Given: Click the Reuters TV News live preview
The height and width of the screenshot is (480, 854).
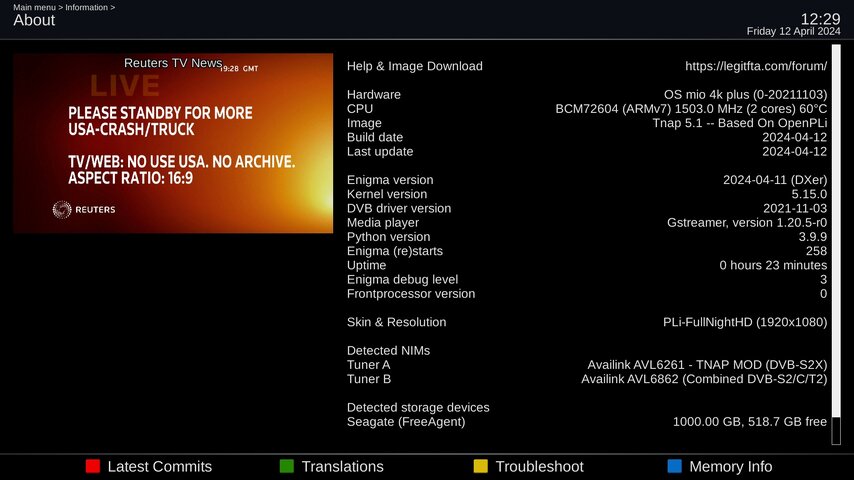Looking at the screenshot, I should tap(173, 143).
